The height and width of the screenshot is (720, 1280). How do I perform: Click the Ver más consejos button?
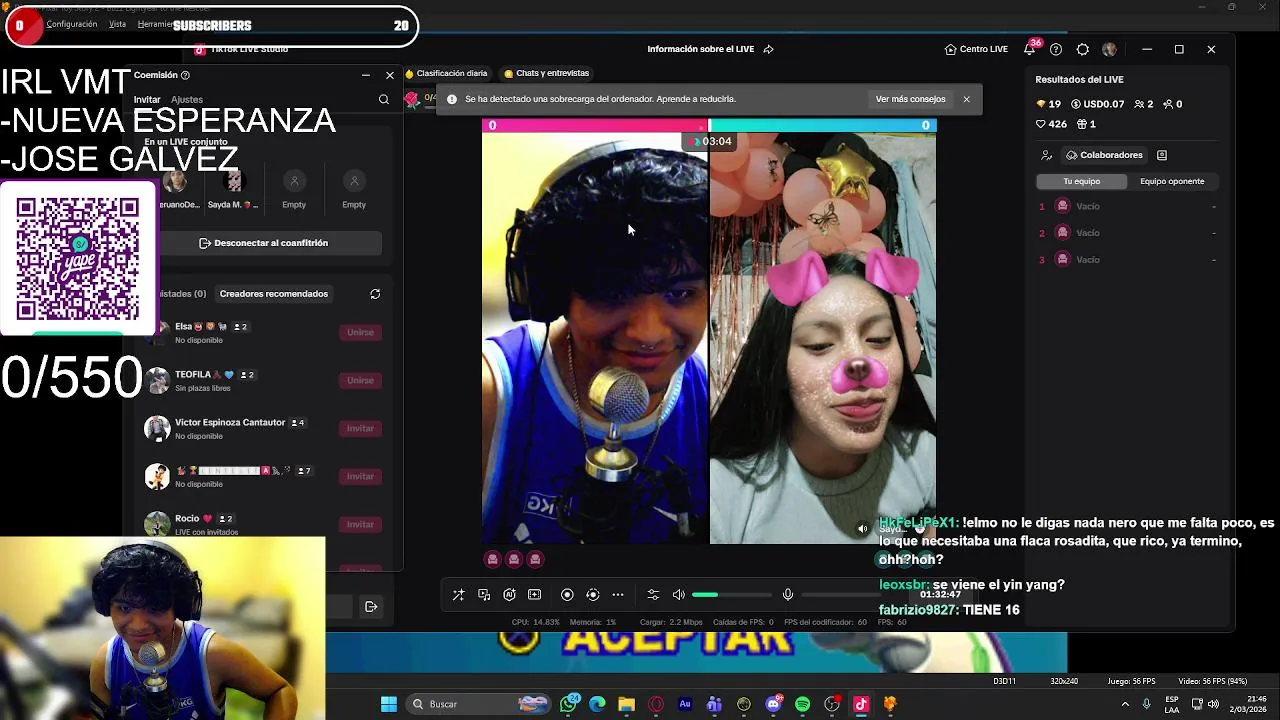[x=910, y=99]
